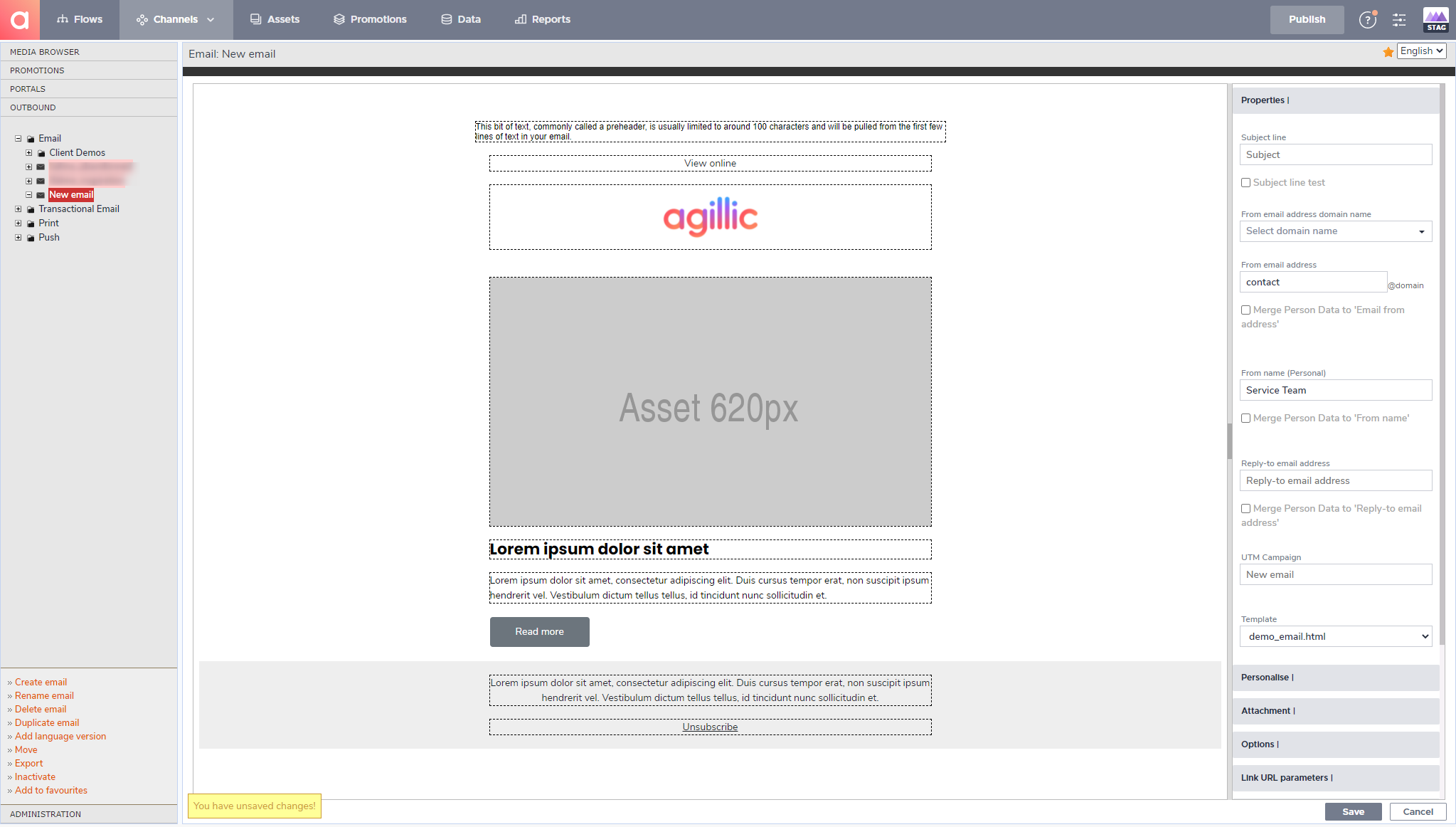Screen dimensions: 1456x827
Task: Check Merge Person Data to 'From name'
Action: point(1245,418)
